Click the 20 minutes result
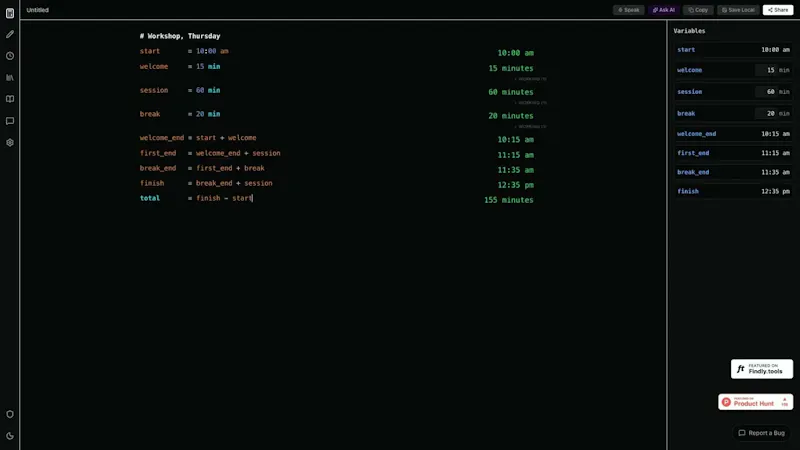Screen dimensions: 800x450 [x=511, y=116]
